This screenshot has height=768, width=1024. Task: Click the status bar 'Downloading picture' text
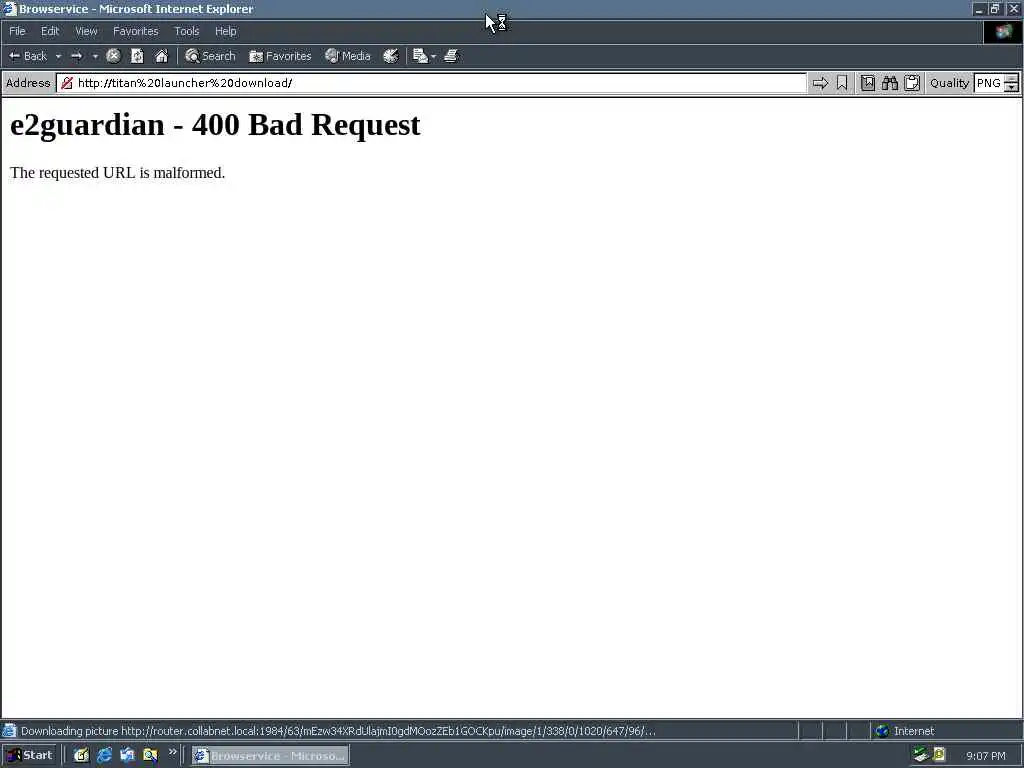tap(338, 731)
